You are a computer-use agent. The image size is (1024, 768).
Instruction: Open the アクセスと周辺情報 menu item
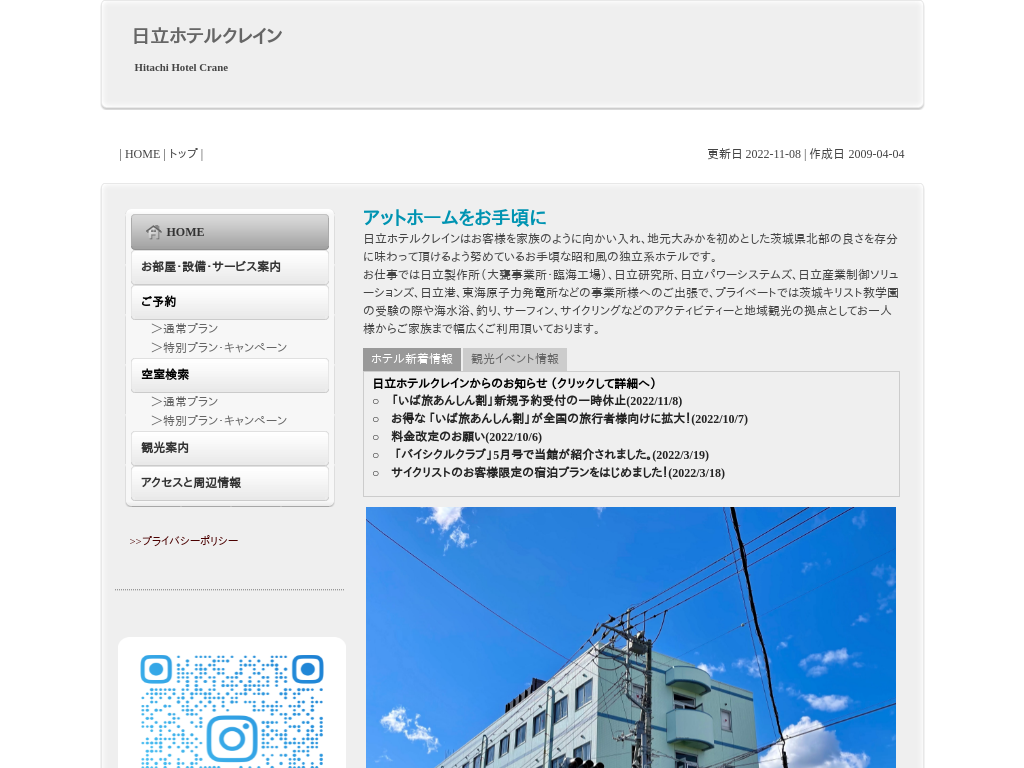pos(230,483)
